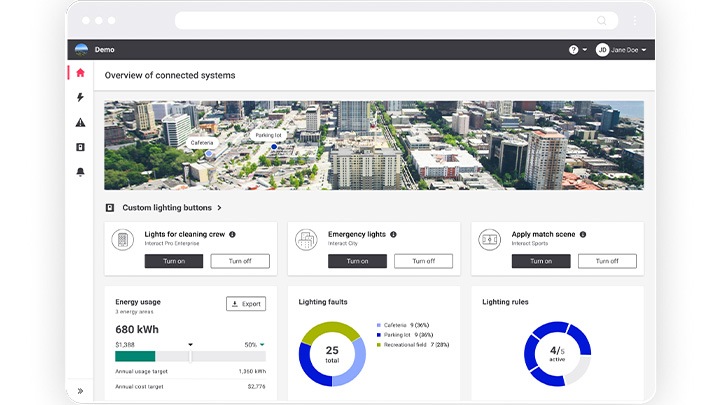Screen dimensions: 720x405
Task: Click the chevron after Custom lighting buttons
Action: pyautogui.click(x=219, y=208)
